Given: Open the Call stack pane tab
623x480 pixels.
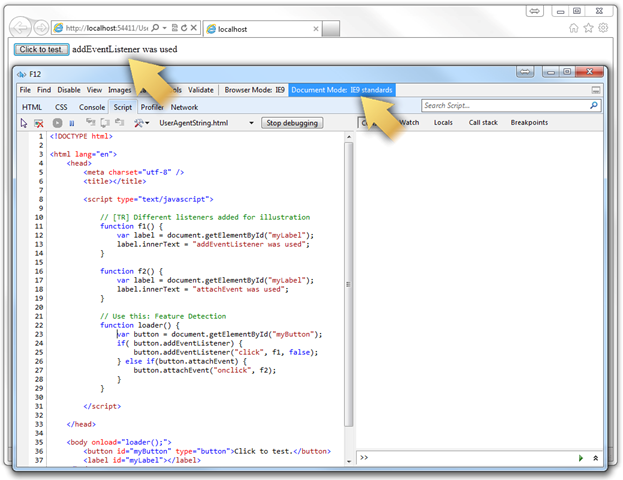Looking at the screenshot, I should tap(483, 123).
